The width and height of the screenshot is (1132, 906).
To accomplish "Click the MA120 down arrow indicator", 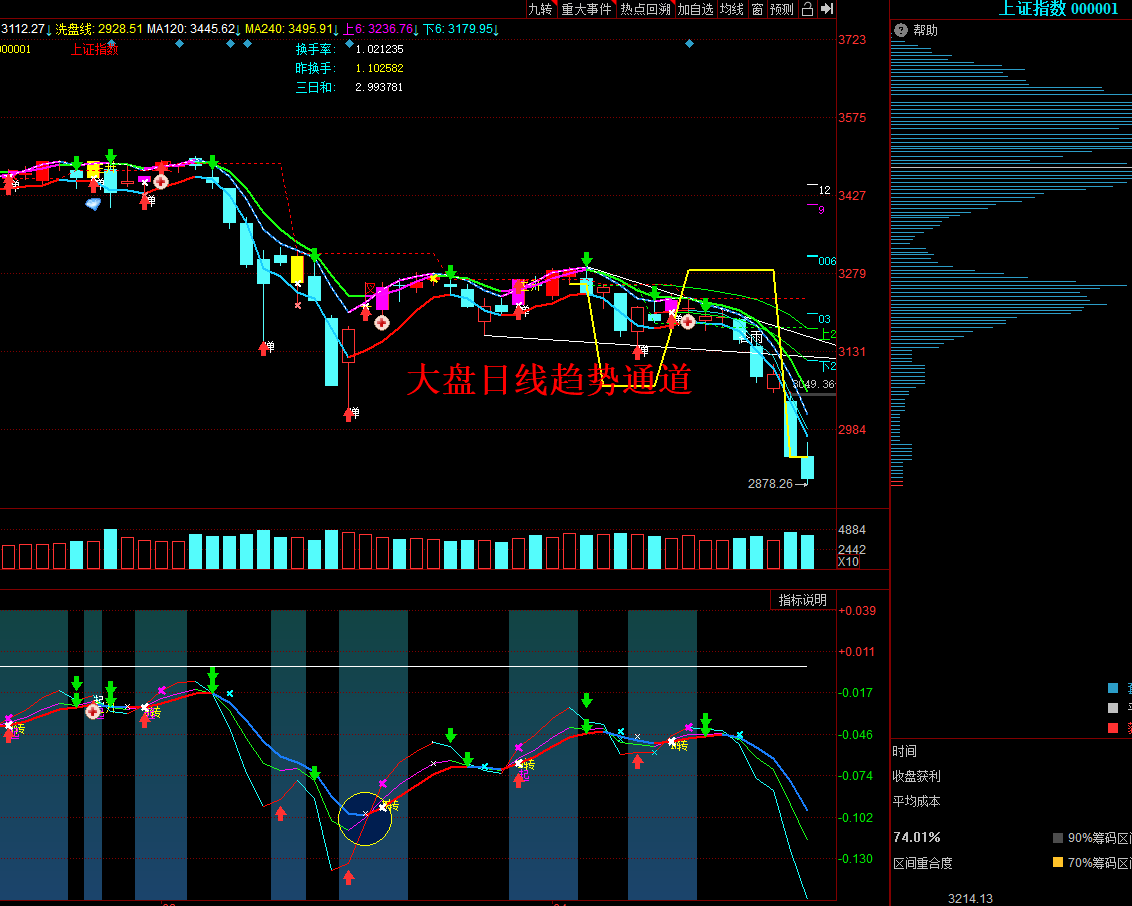I will pyautogui.click(x=240, y=29).
